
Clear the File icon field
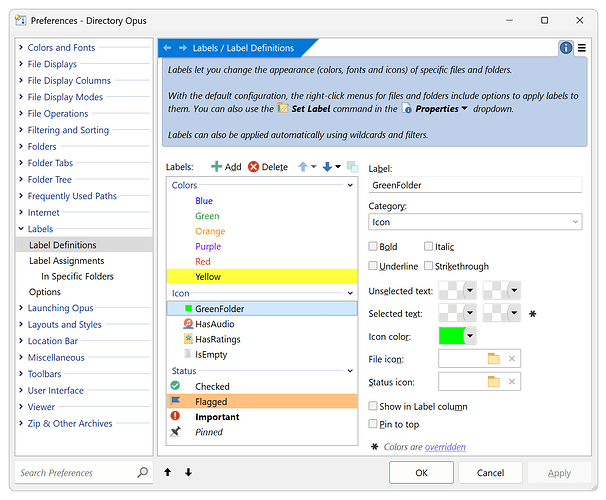[x=511, y=359]
